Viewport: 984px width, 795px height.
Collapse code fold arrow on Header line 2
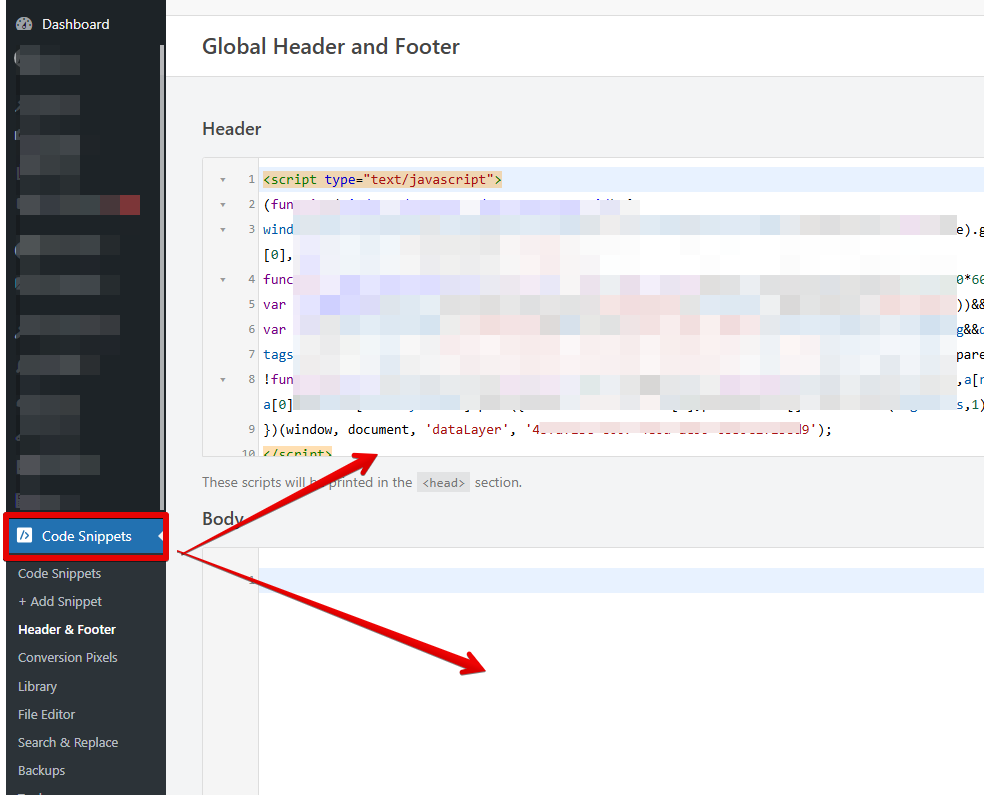click(x=223, y=205)
